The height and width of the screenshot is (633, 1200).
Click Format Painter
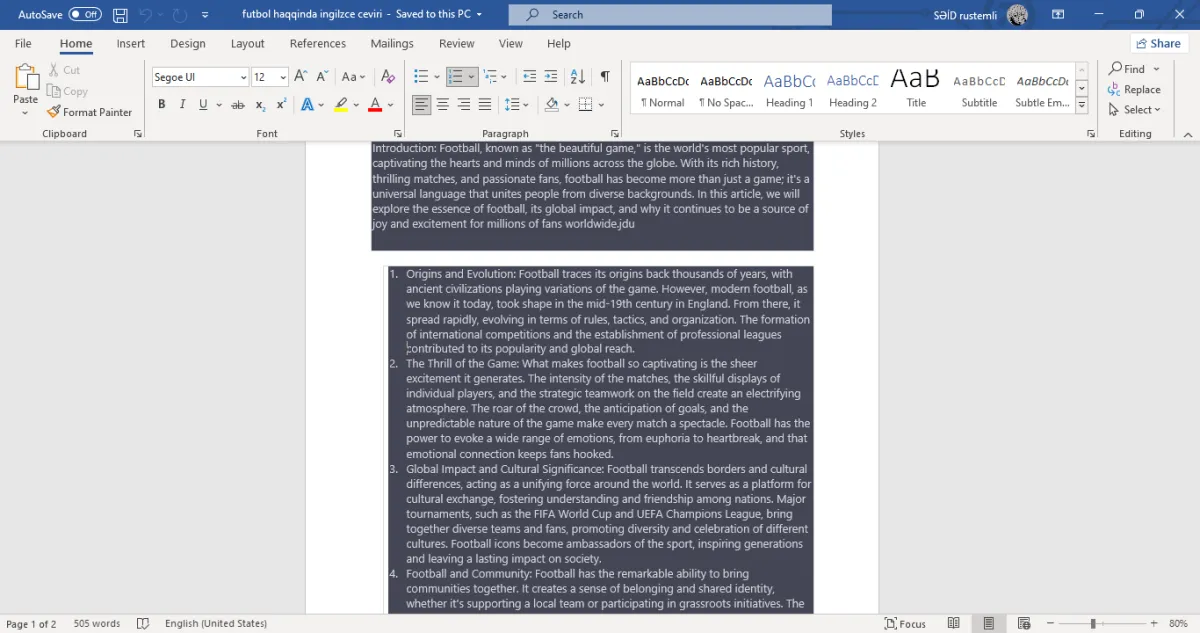(x=90, y=112)
